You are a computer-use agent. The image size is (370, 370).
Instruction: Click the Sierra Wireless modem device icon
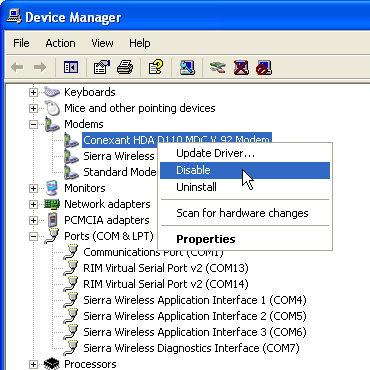71,156
